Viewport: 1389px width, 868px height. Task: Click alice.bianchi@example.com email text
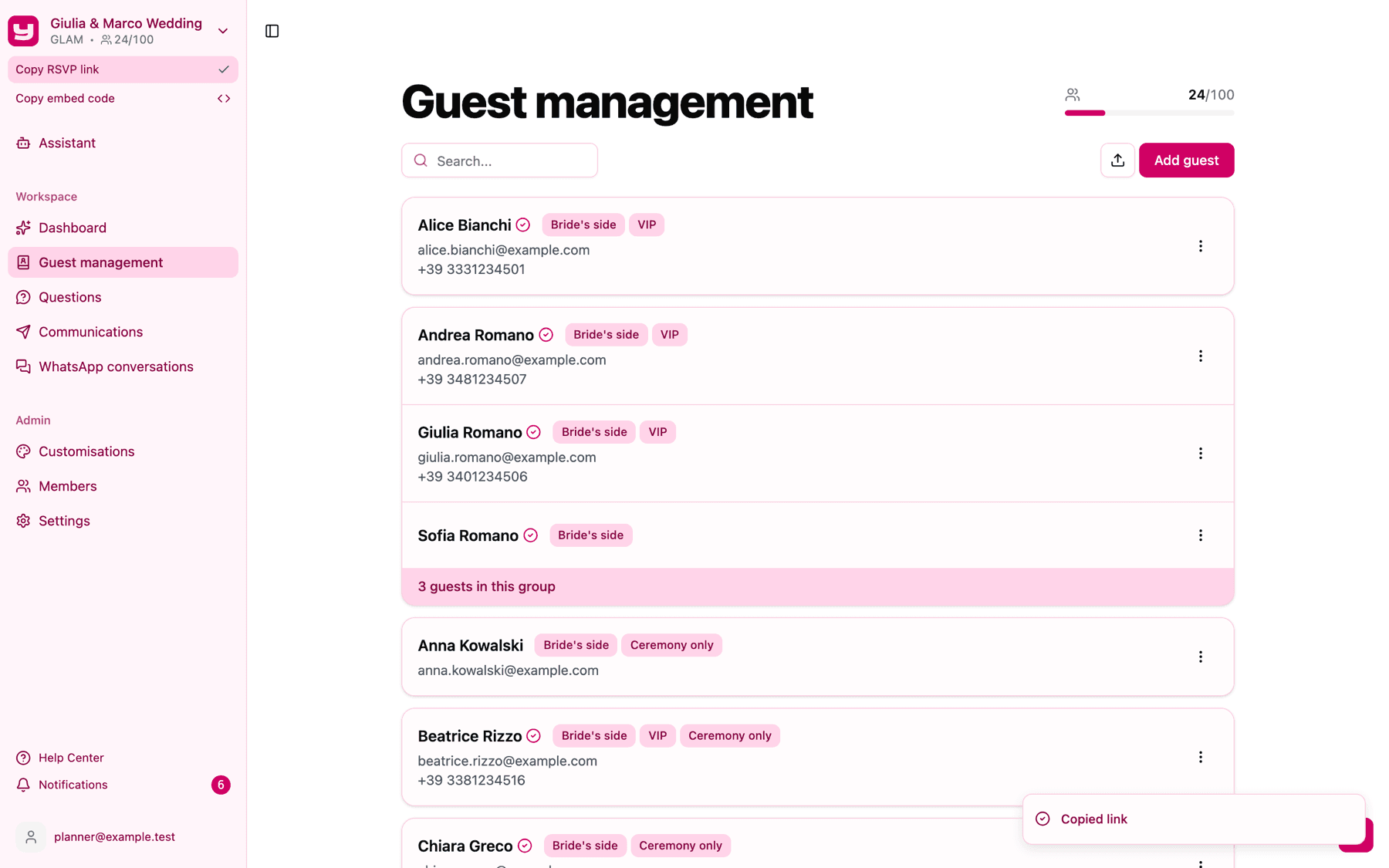(504, 250)
